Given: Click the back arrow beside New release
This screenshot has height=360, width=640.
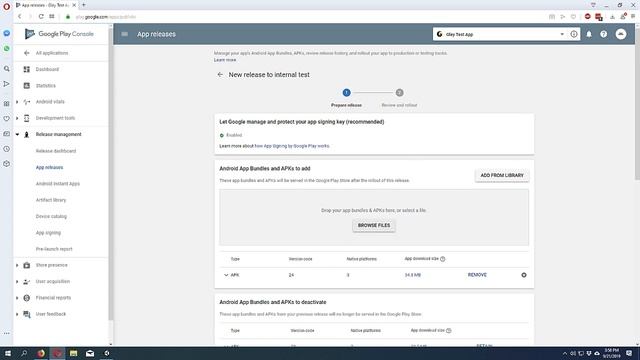Looking at the screenshot, I should pyautogui.click(x=220, y=75).
